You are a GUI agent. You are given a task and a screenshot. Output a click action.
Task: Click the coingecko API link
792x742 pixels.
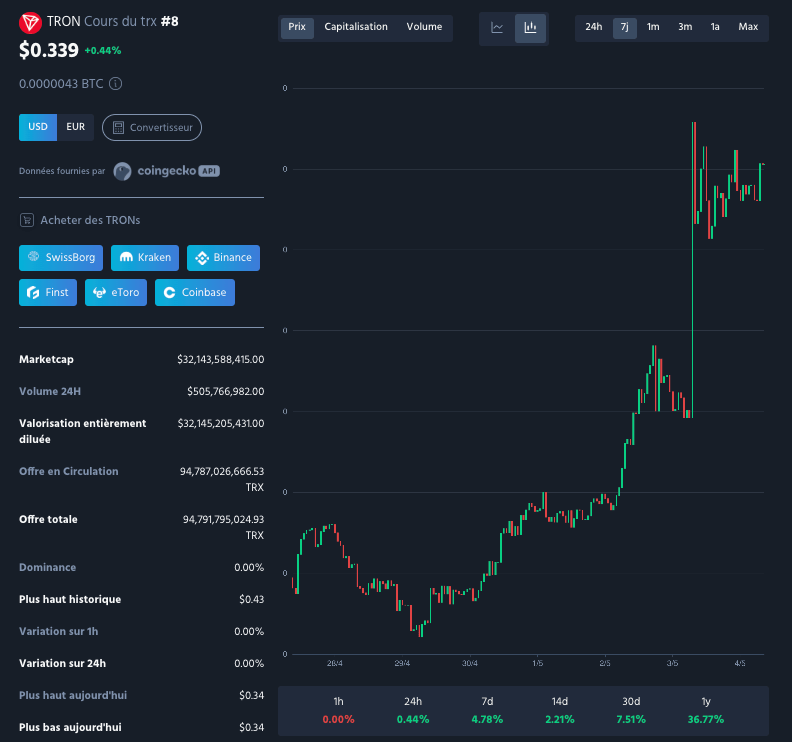pyautogui.click(x=167, y=171)
